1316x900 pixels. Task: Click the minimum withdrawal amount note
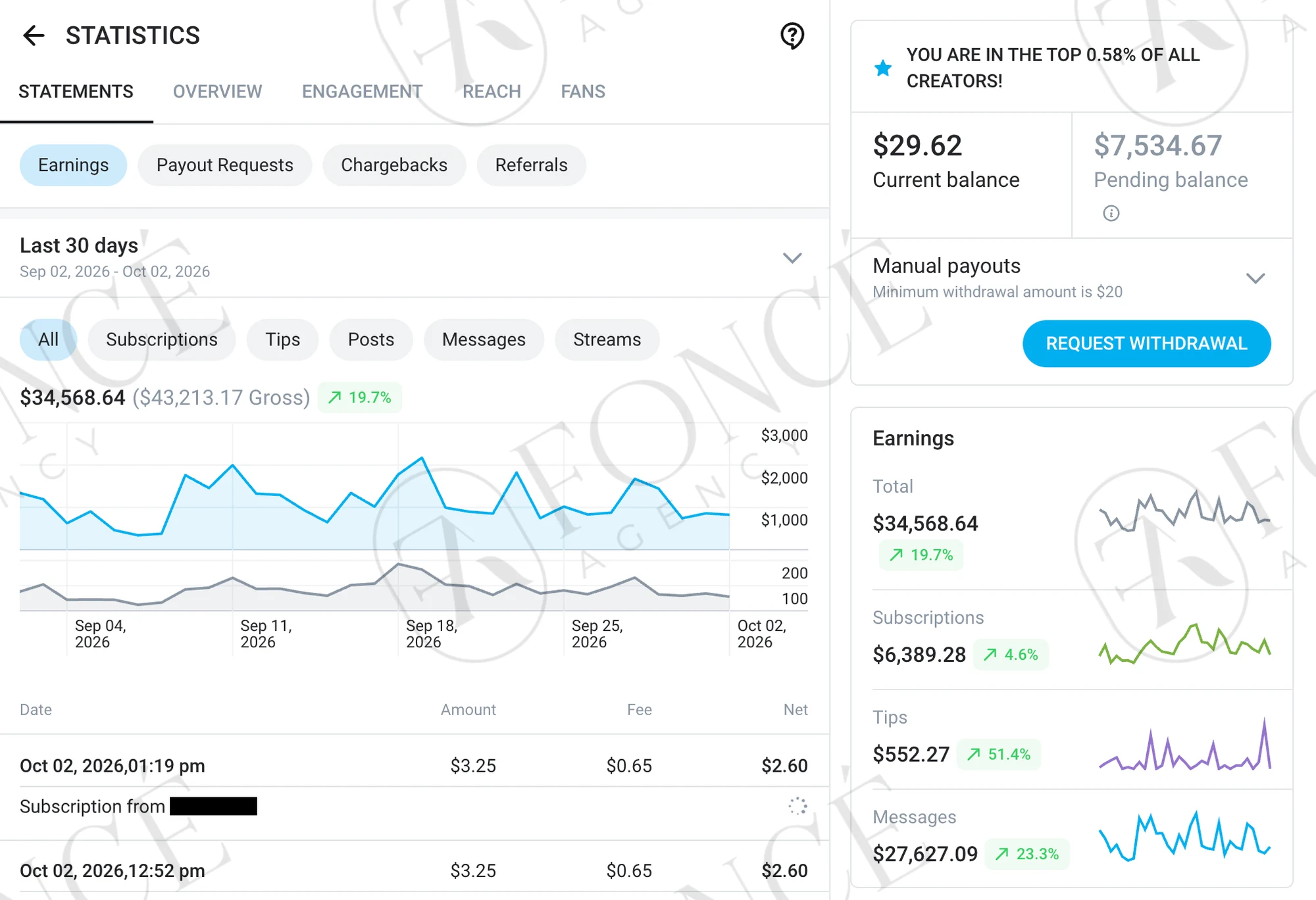998,291
